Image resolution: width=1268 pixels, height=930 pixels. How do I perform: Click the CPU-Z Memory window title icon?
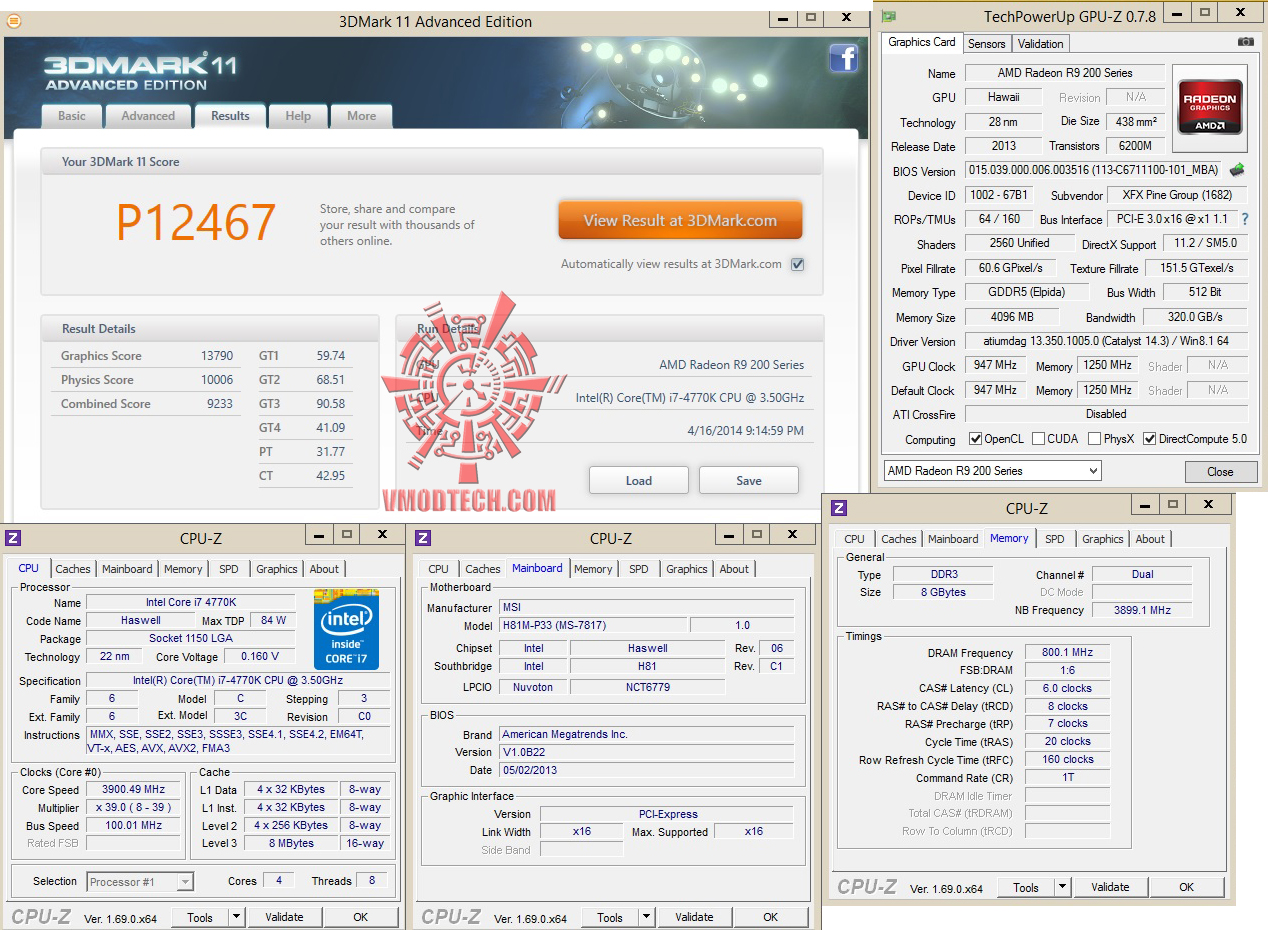[x=839, y=508]
